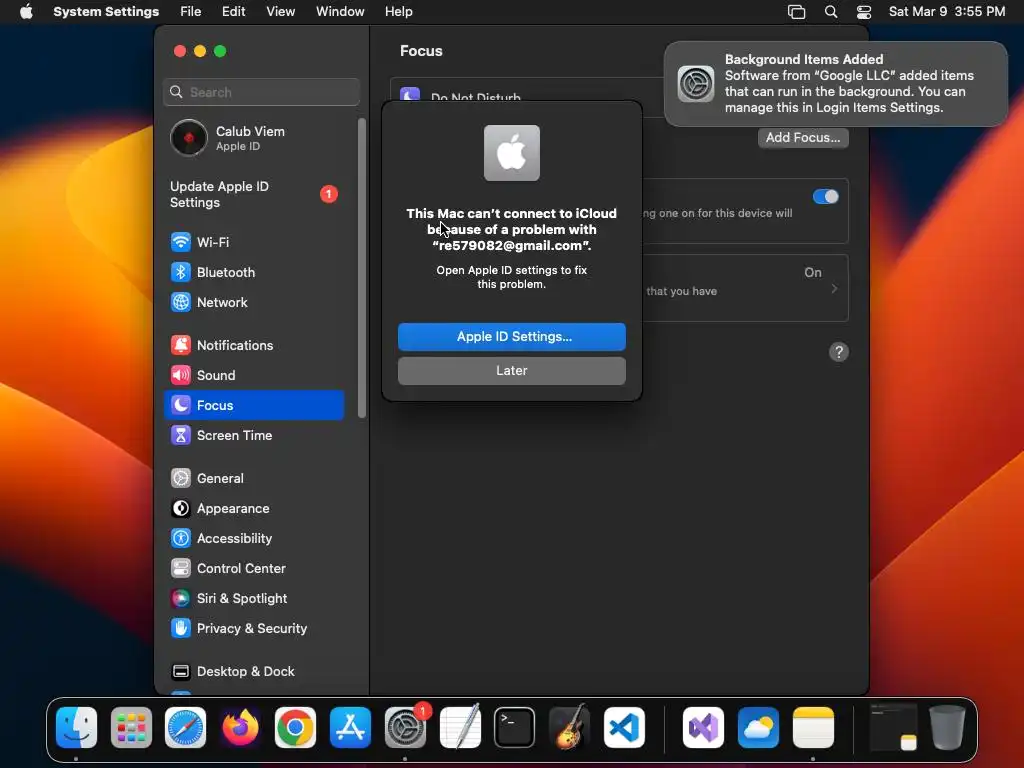
Task: Select Focus sidebar item
Action: click(x=254, y=406)
